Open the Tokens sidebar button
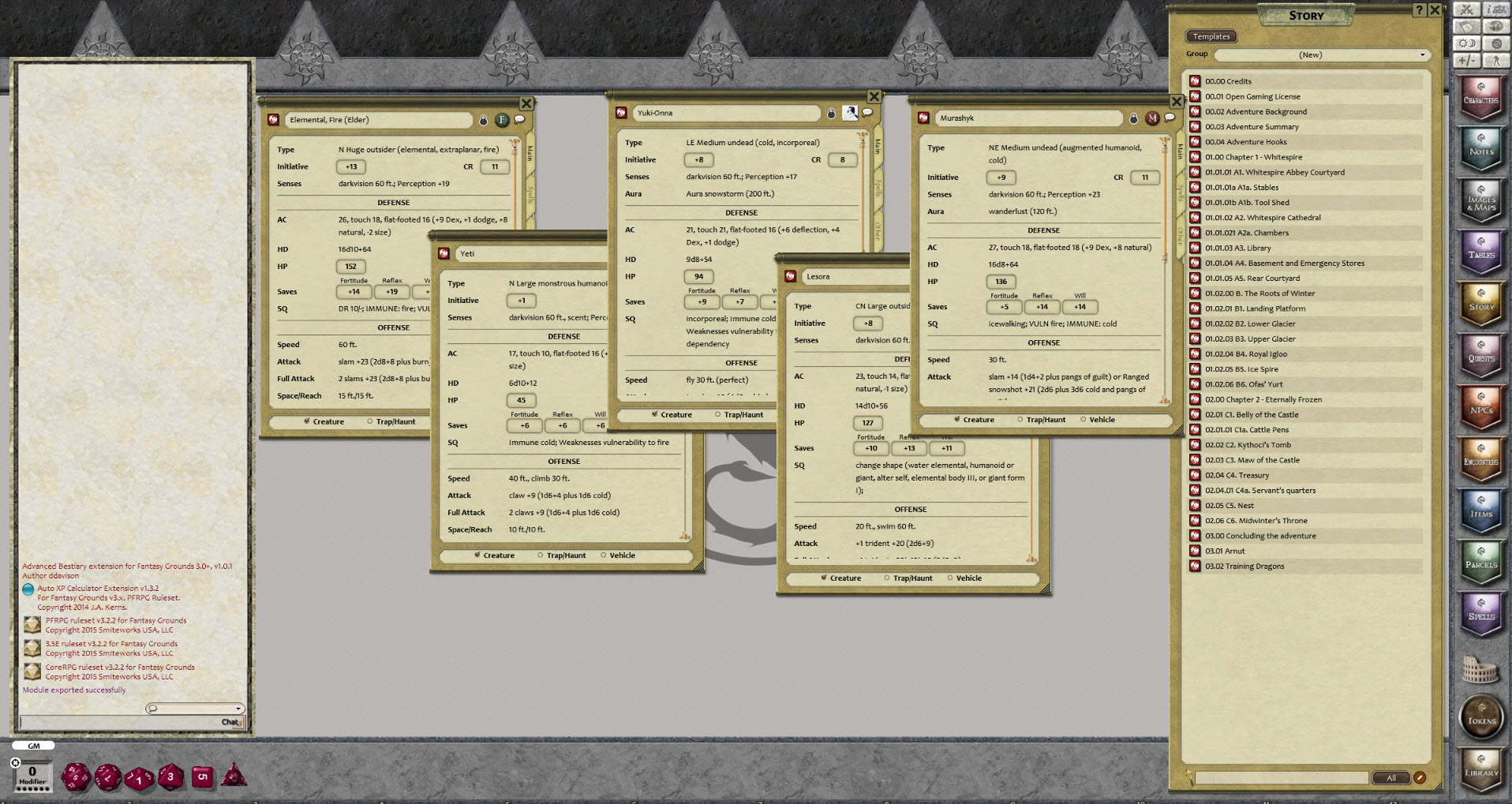This screenshot has height=804, width=1512. pyautogui.click(x=1480, y=718)
